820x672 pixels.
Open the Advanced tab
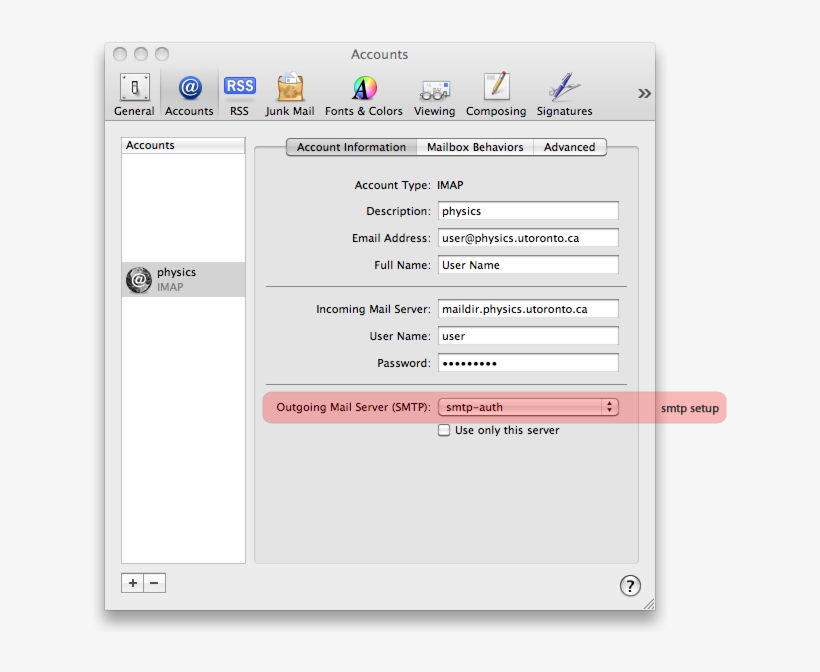point(570,147)
